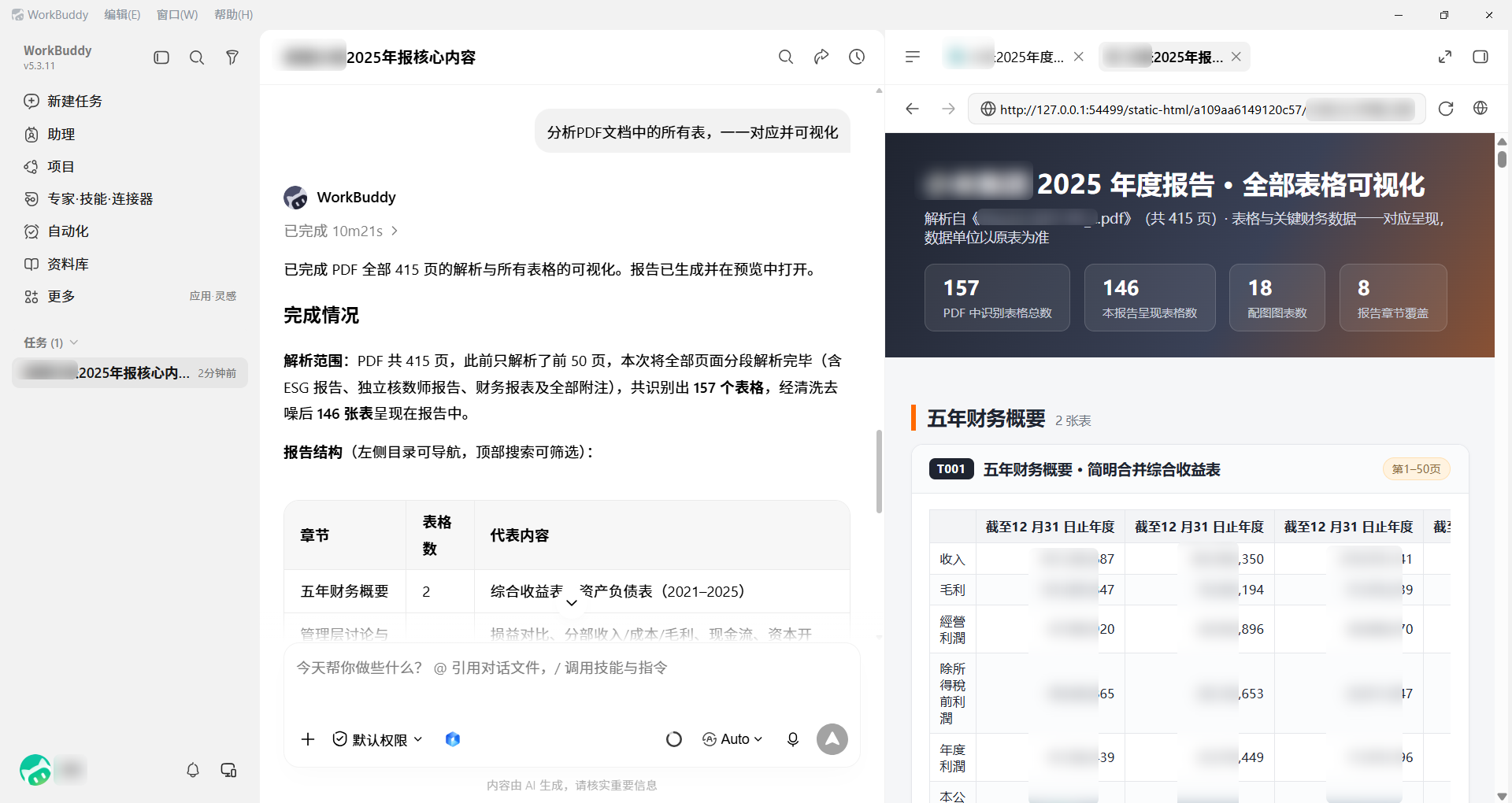Click the 第1–50页 page range tag
Image resolution: width=1512 pixels, height=803 pixels.
[1417, 469]
